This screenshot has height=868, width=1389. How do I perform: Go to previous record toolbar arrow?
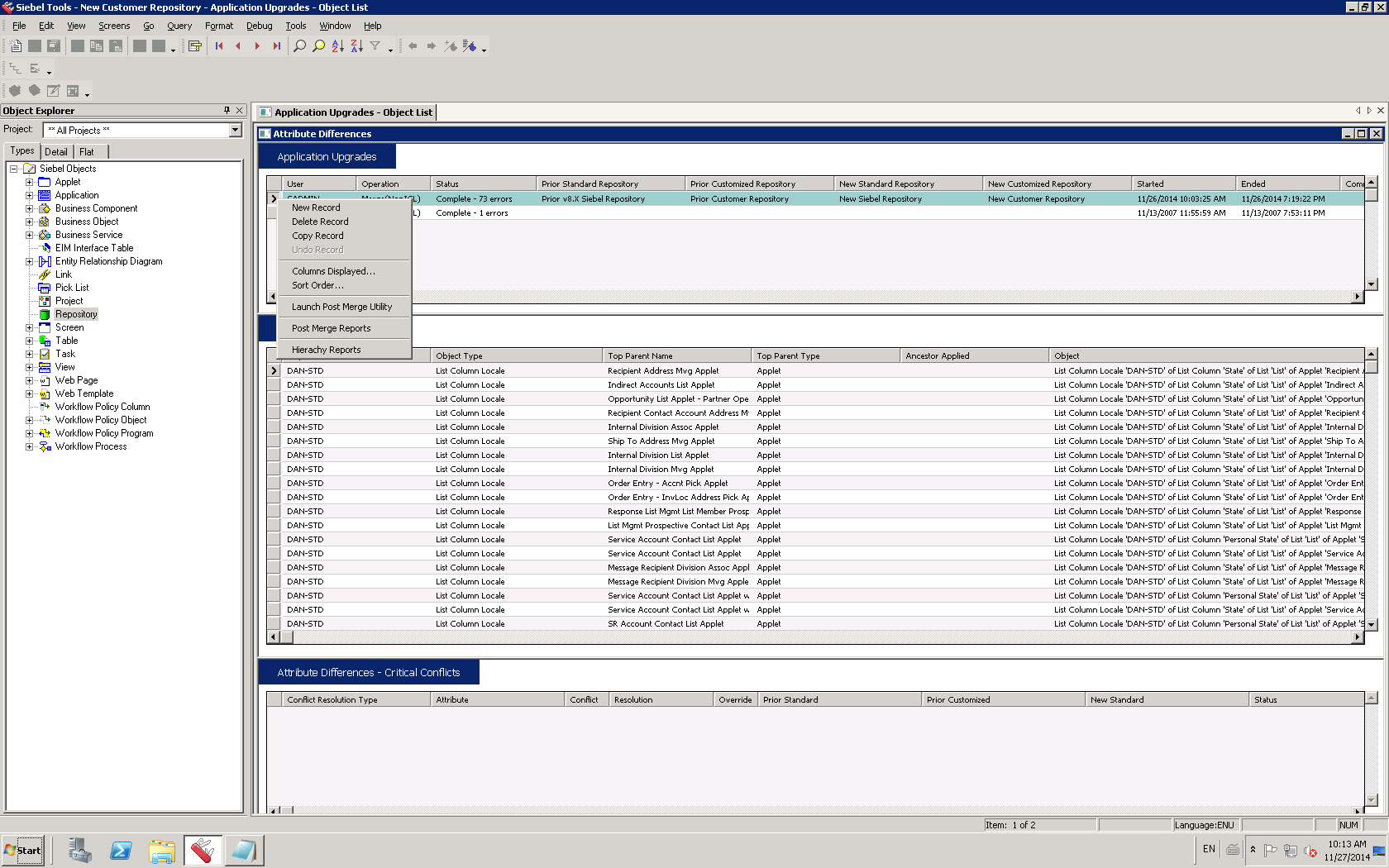[x=238, y=46]
